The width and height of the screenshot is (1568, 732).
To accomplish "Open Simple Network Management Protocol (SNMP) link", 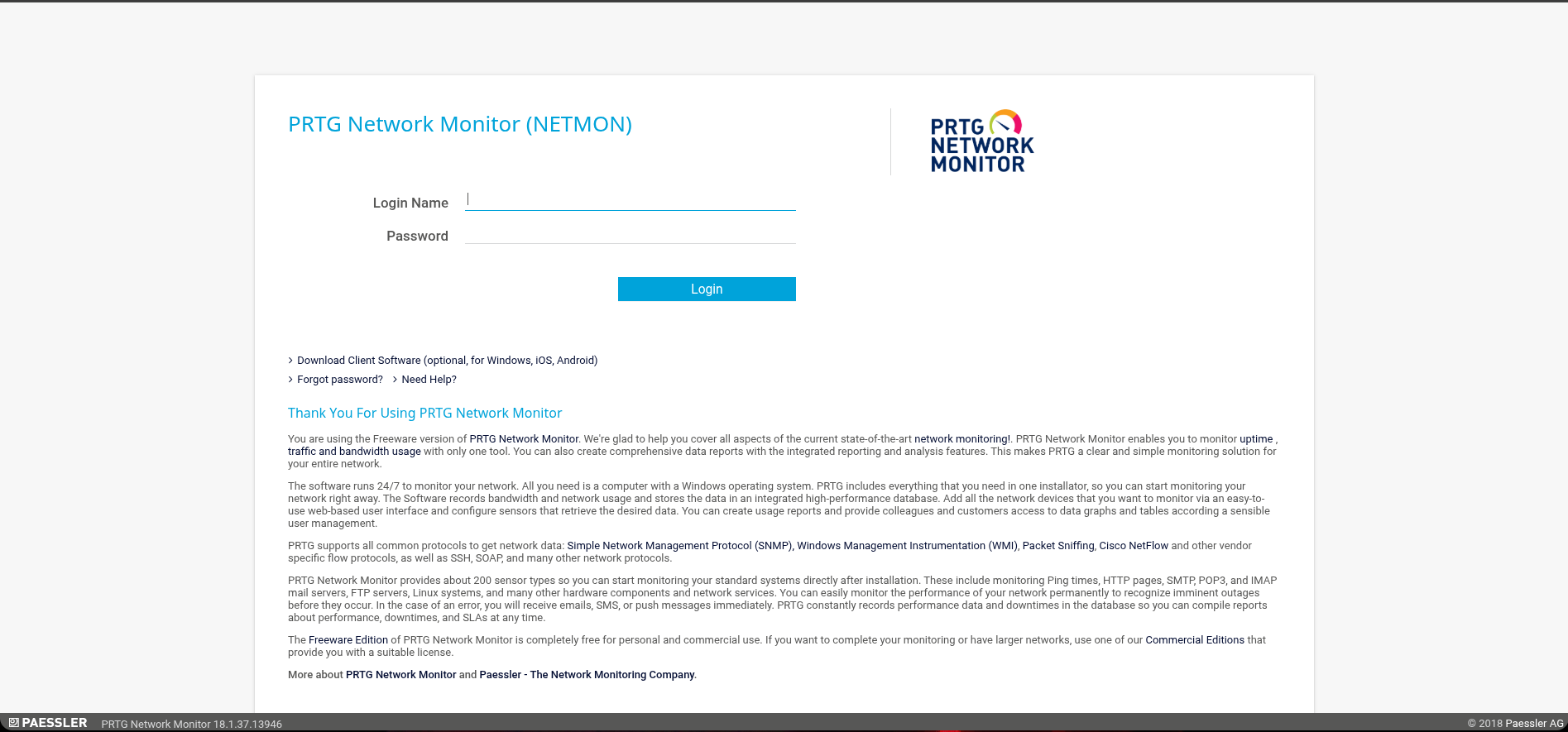I will pyautogui.click(x=679, y=546).
